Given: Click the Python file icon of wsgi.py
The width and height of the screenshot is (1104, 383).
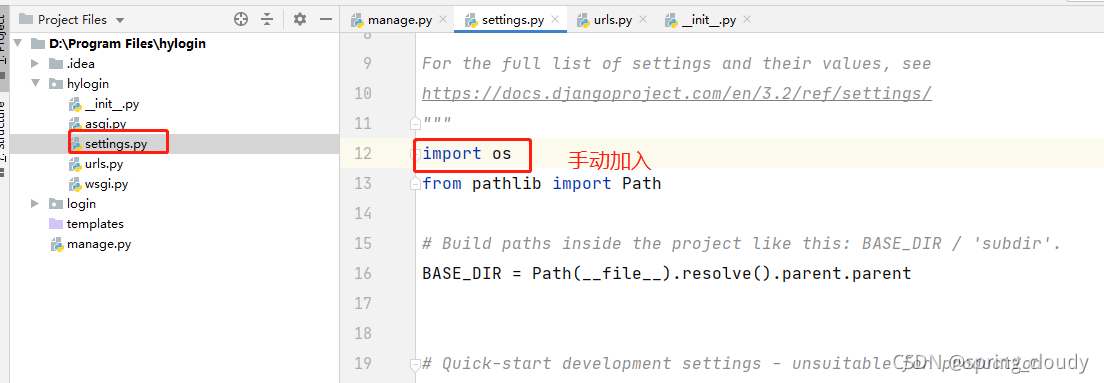Looking at the screenshot, I should click(x=75, y=184).
